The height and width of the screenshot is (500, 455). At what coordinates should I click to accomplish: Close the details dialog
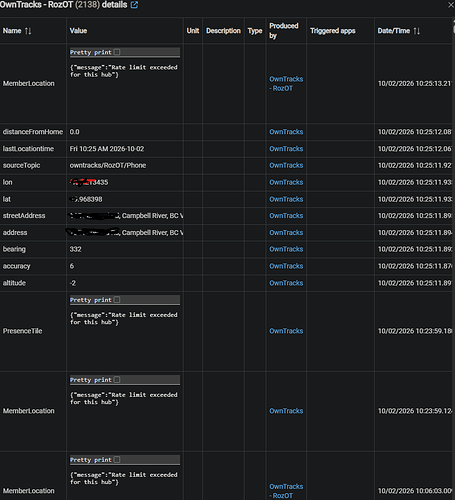(451, 5)
